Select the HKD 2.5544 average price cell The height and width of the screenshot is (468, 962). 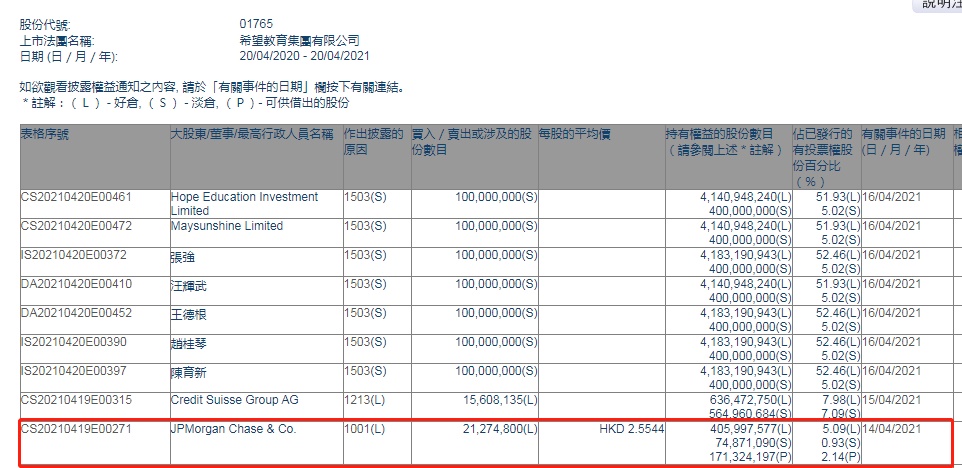pyautogui.click(x=630, y=429)
